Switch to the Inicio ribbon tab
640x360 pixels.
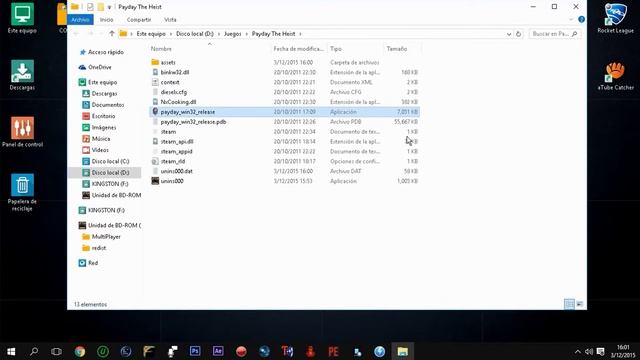[x=107, y=20]
